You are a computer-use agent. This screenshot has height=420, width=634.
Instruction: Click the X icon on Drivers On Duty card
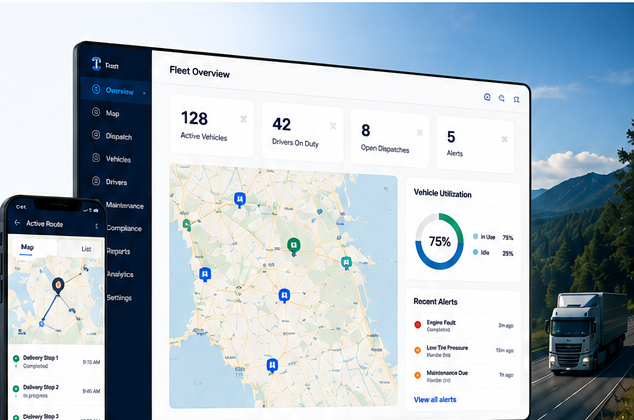coord(333,126)
